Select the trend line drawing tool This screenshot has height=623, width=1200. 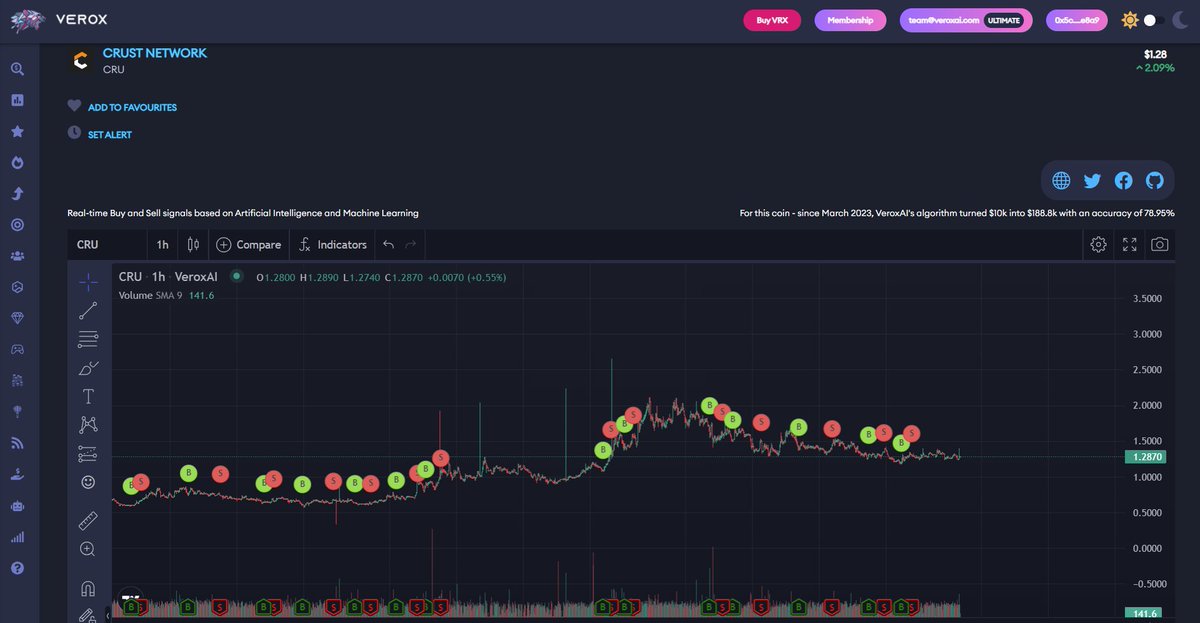point(88,311)
